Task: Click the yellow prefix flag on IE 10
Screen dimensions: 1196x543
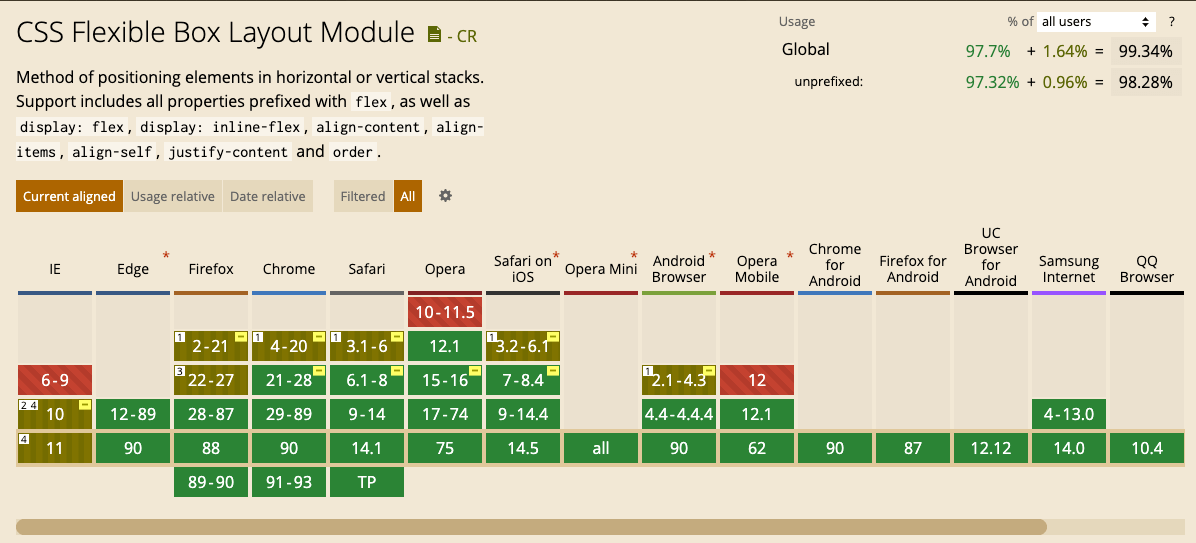Action: (85, 404)
